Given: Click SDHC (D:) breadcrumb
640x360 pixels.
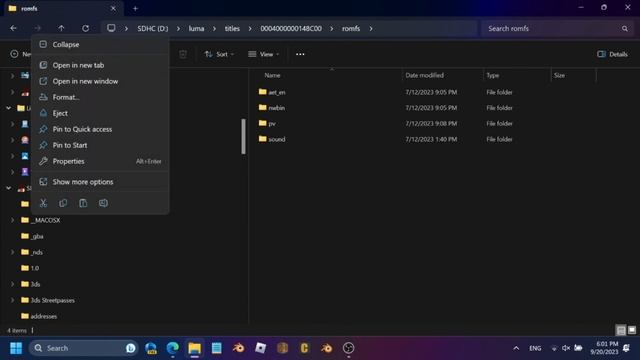Looking at the screenshot, I should pyautogui.click(x=153, y=29).
